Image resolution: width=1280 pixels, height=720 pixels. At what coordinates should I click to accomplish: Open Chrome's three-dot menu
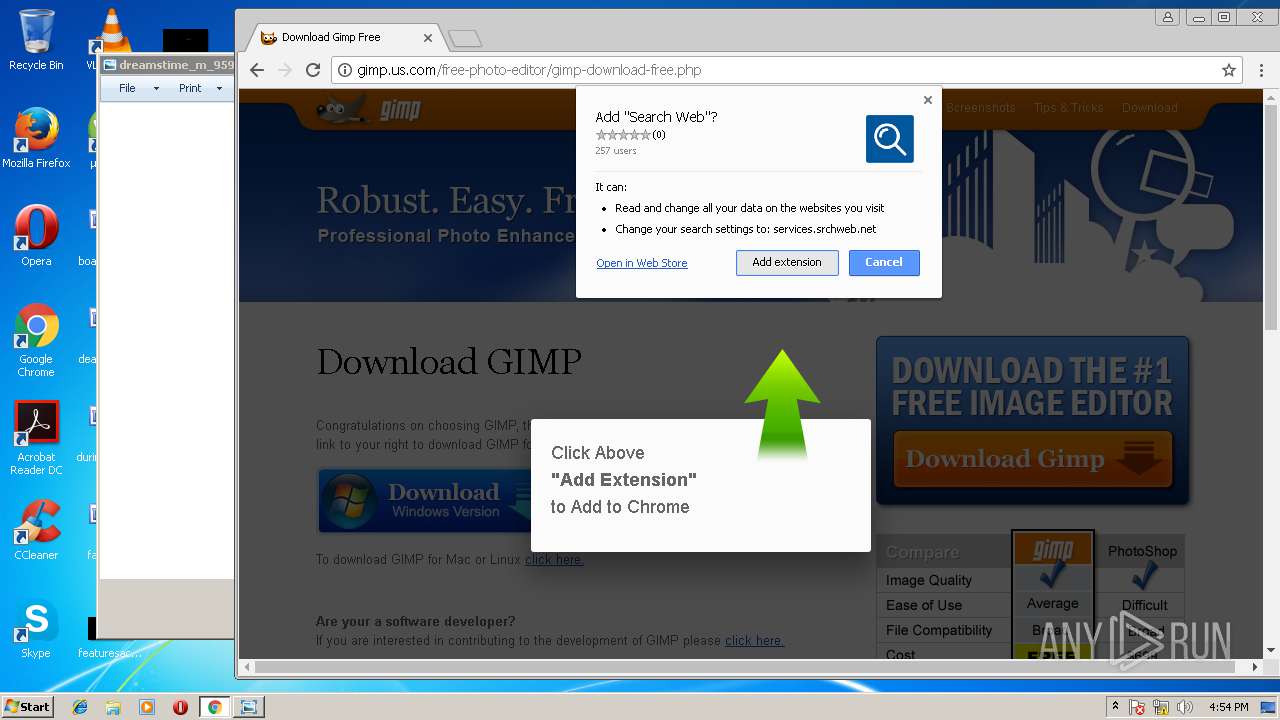tap(1260, 70)
